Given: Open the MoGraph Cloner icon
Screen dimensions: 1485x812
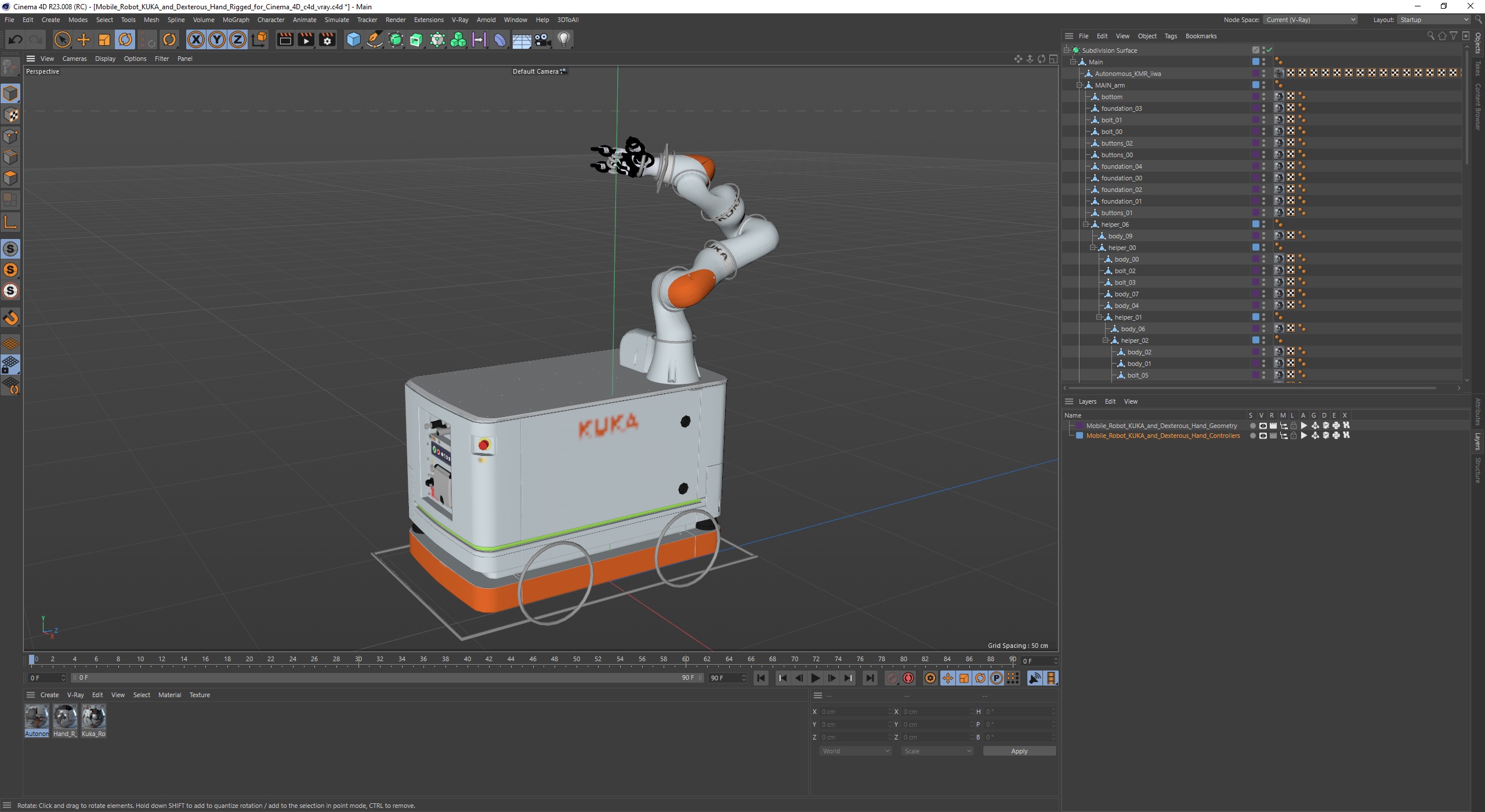Looking at the screenshot, I should pyautogui.click(x=458, y=39).
